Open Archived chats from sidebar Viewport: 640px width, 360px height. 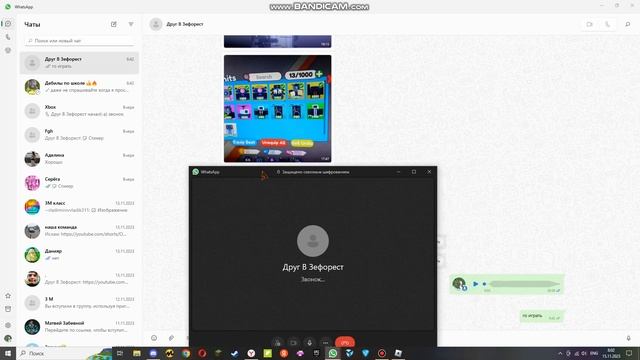tap(8, 309)
